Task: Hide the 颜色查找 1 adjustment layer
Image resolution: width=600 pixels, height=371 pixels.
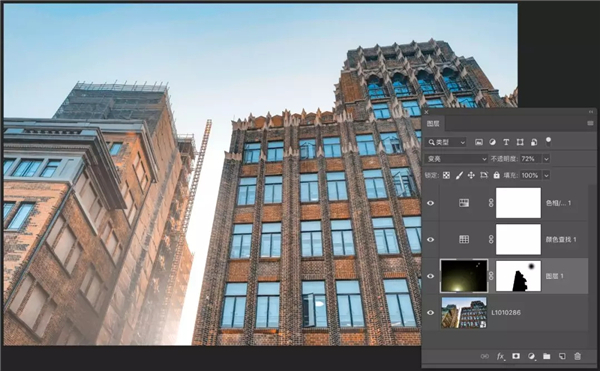Action: (430, 239)
